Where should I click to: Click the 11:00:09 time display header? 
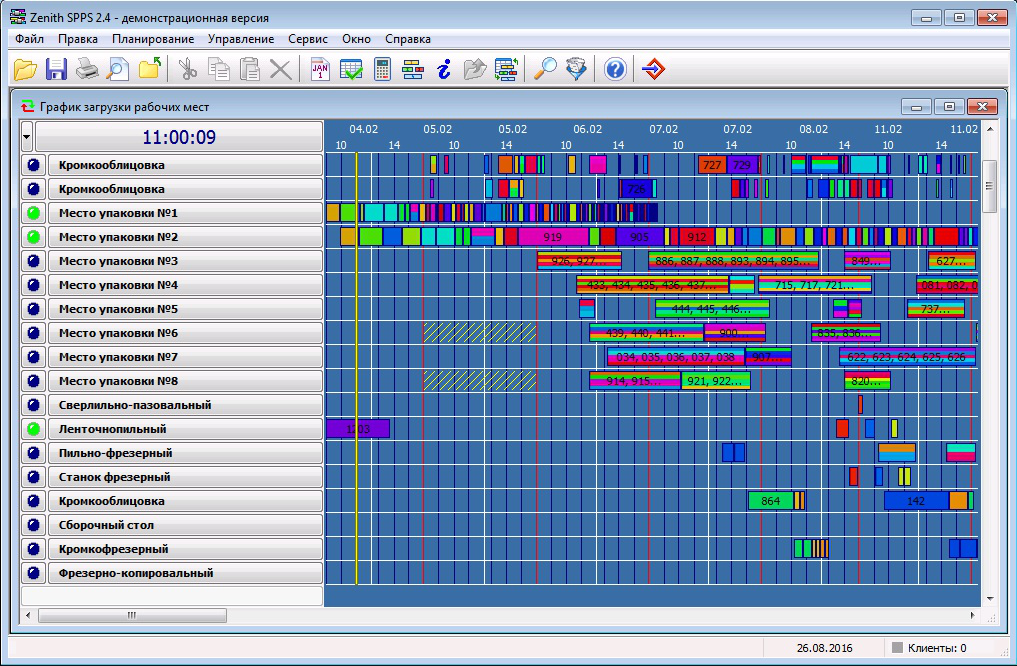[x=179, y=137]
